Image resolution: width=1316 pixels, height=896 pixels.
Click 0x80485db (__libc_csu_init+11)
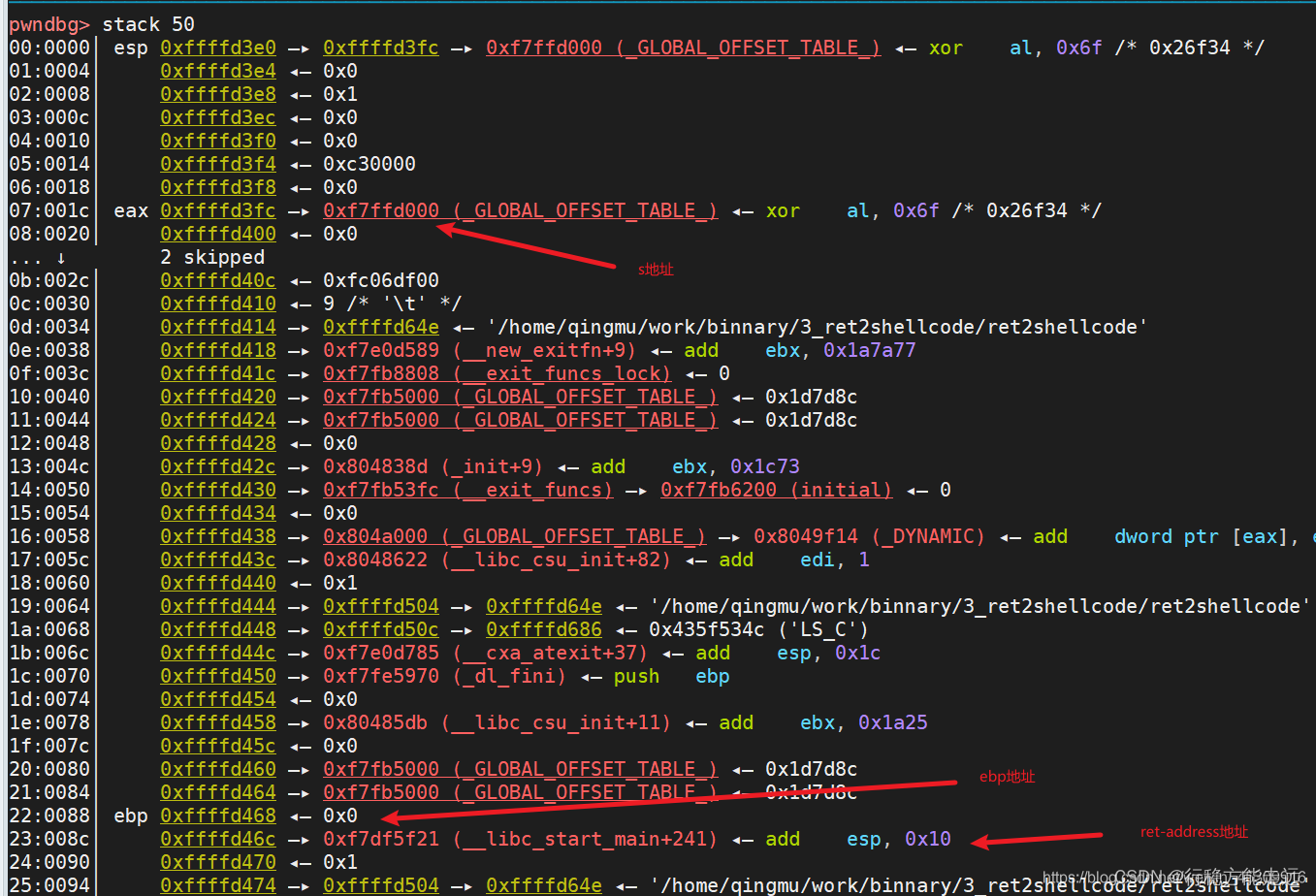[498, 722]
